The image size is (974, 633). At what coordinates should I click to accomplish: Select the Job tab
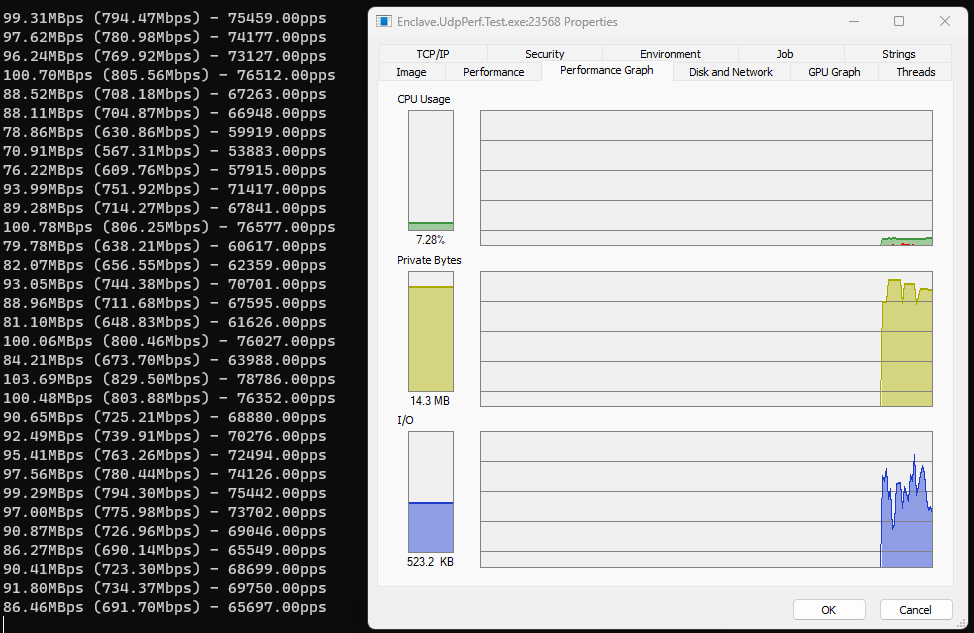click(785, 54)
